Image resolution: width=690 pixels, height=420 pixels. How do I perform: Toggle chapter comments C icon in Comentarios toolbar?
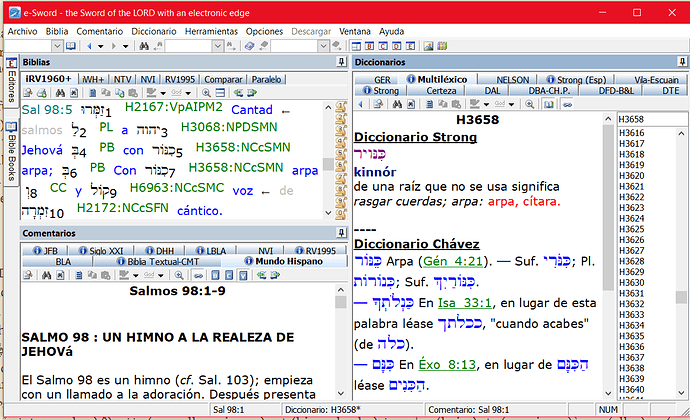[229, 275]
